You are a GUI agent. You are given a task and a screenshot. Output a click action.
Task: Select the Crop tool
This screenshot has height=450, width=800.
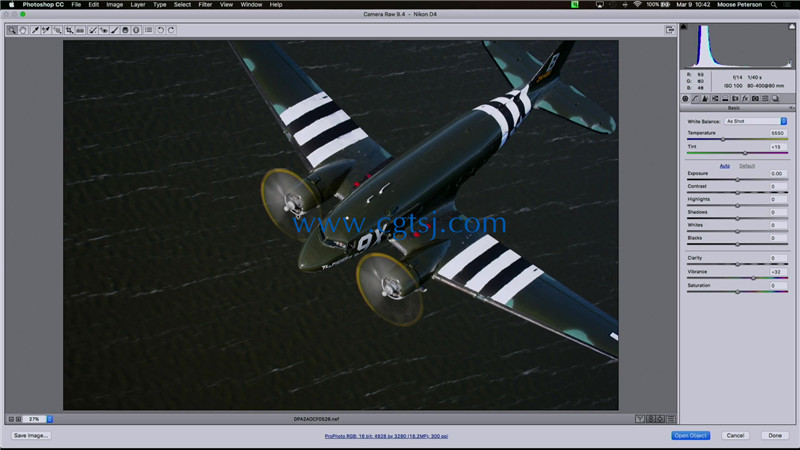[x=69, y=30]
